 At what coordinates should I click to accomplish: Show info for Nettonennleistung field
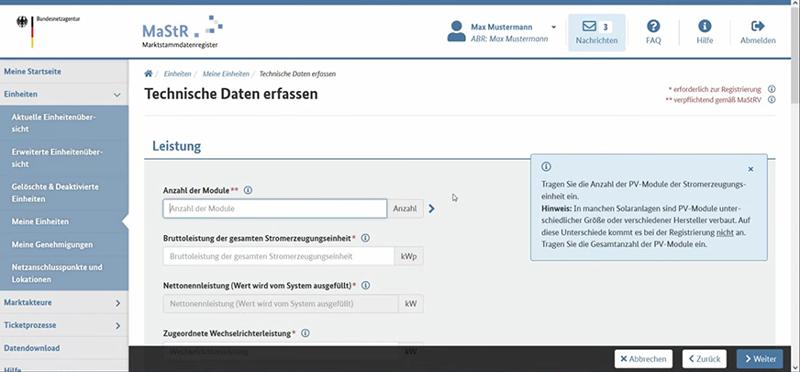pos(365,285)
